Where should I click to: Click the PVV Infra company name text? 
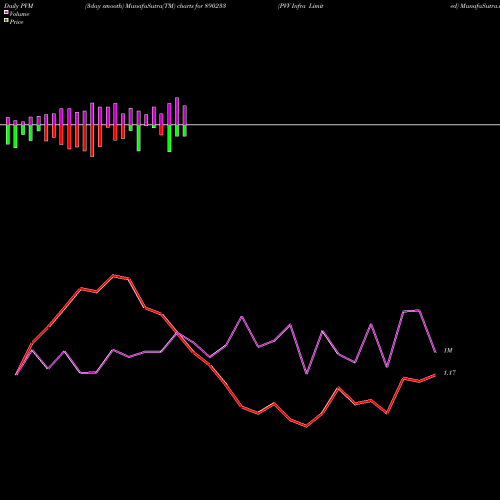coord(300,6)
